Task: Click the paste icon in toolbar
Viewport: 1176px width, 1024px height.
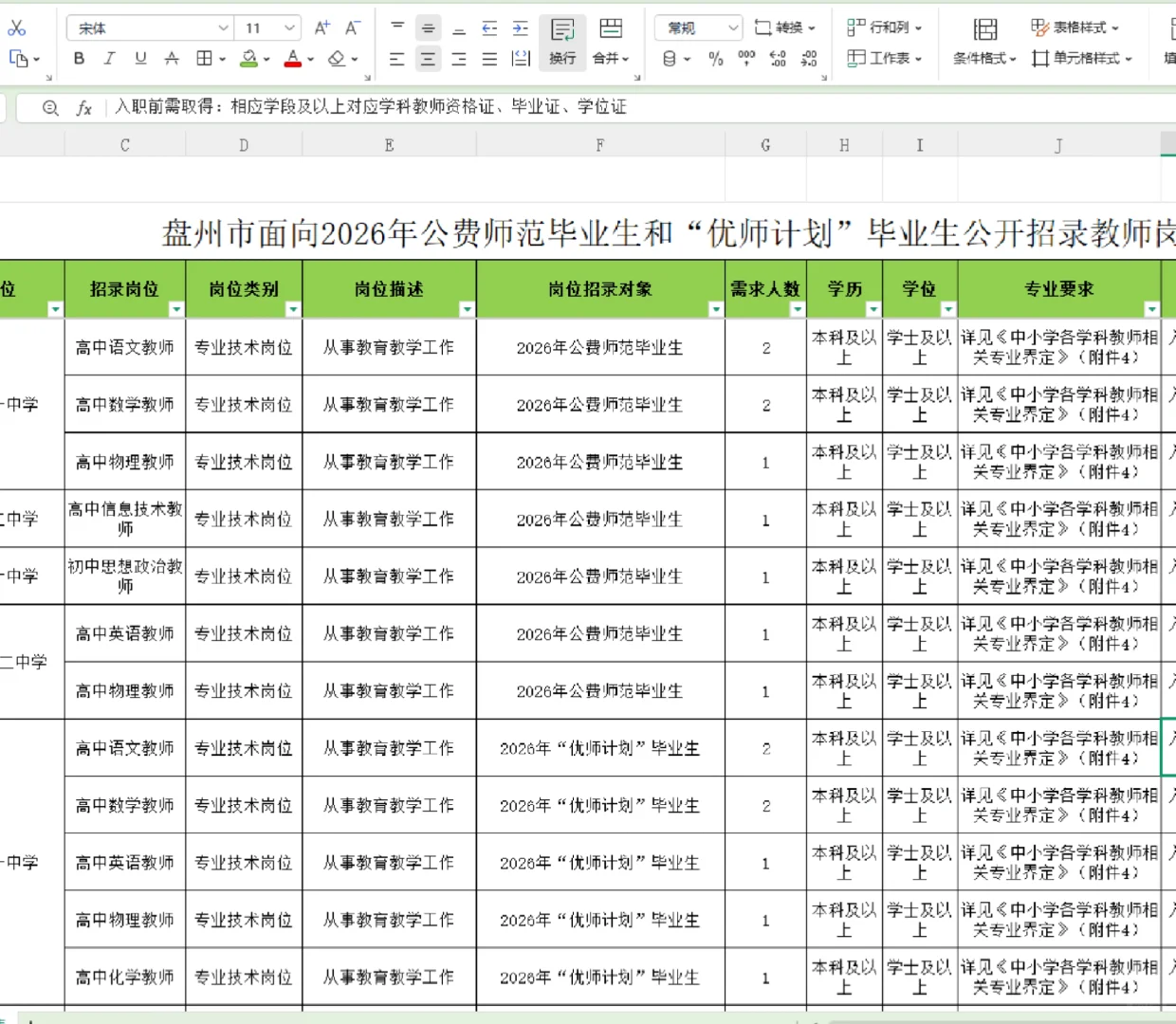Action: click(x=21, y=59)
